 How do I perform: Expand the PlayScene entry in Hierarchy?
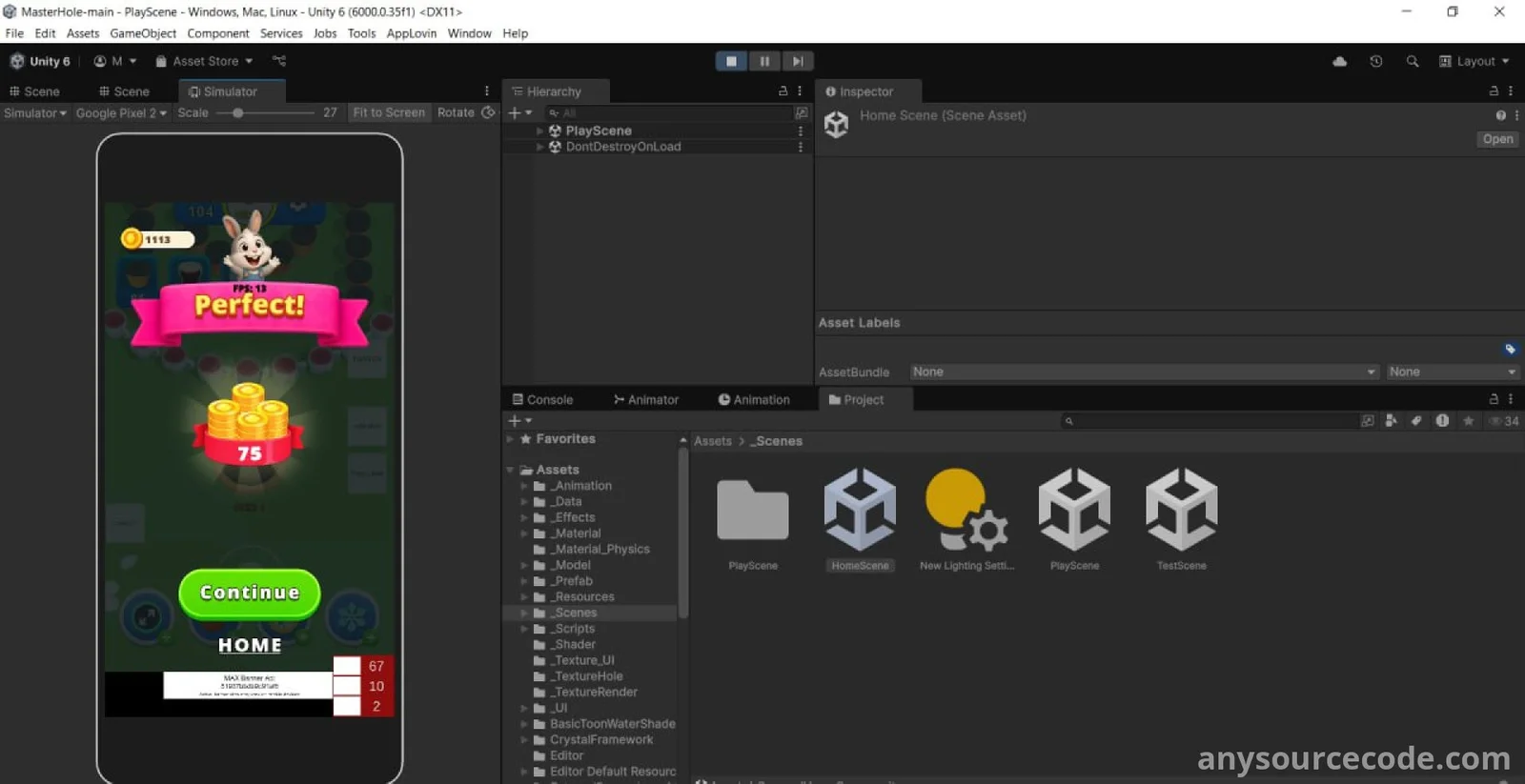coord(539,131)
